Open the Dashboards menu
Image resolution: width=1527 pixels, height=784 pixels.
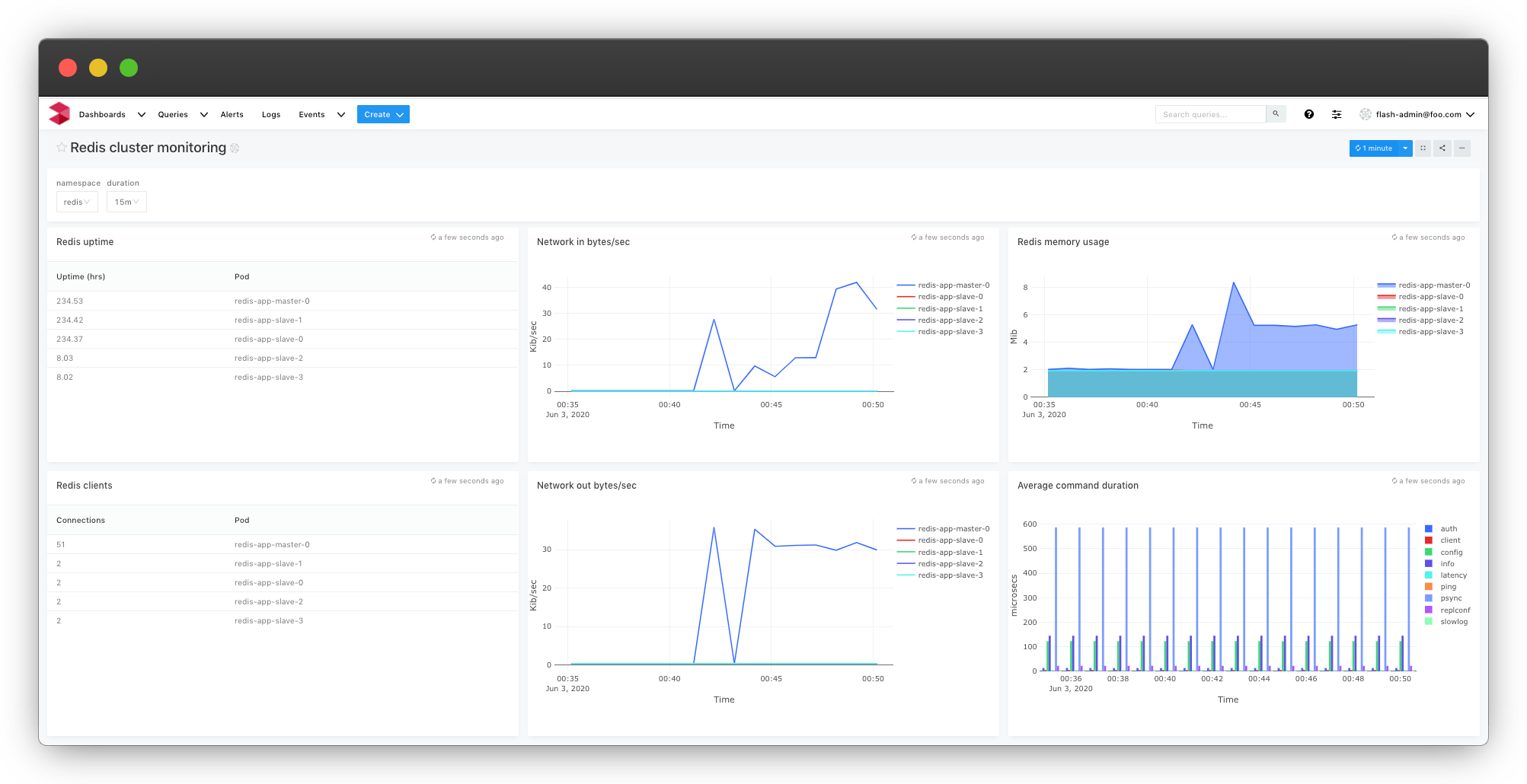[x=102, y=115]
